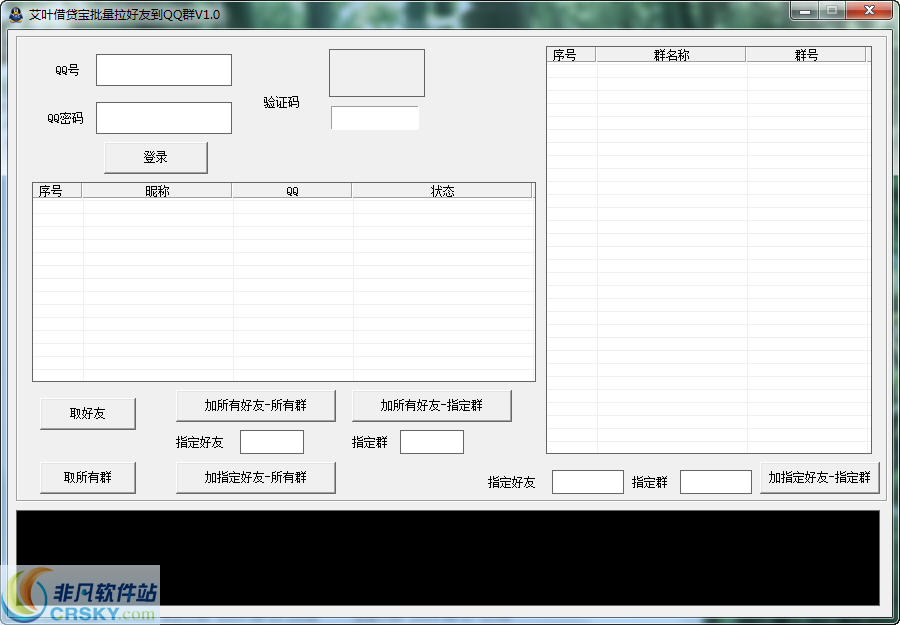900x625 pixels.
Task: Click 加指定好友-所有群 button
Action: pos(255,478)
